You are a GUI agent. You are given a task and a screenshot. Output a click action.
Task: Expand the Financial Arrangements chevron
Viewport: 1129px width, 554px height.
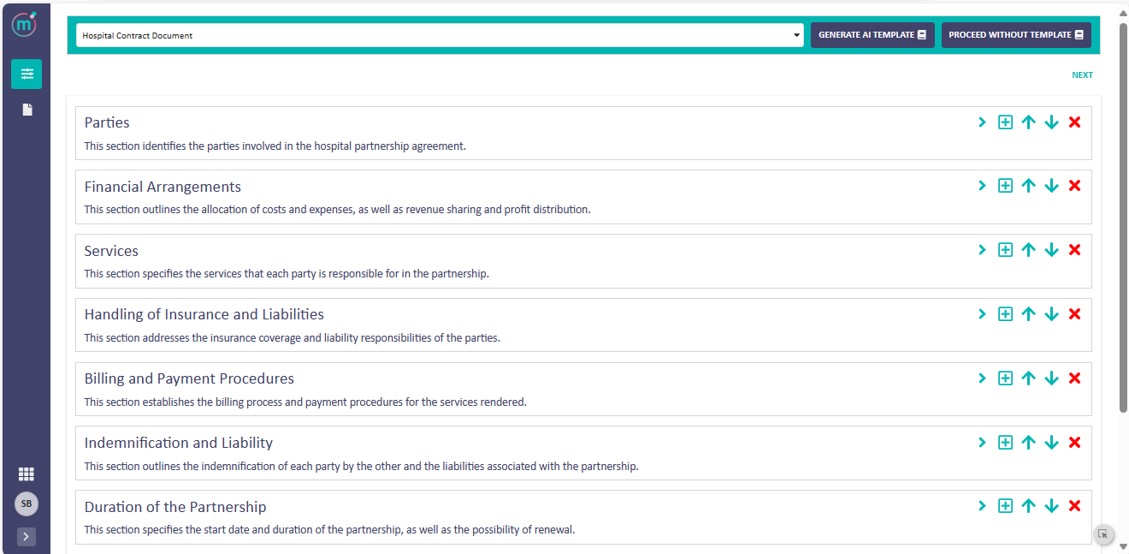click(x=981, y=186)
